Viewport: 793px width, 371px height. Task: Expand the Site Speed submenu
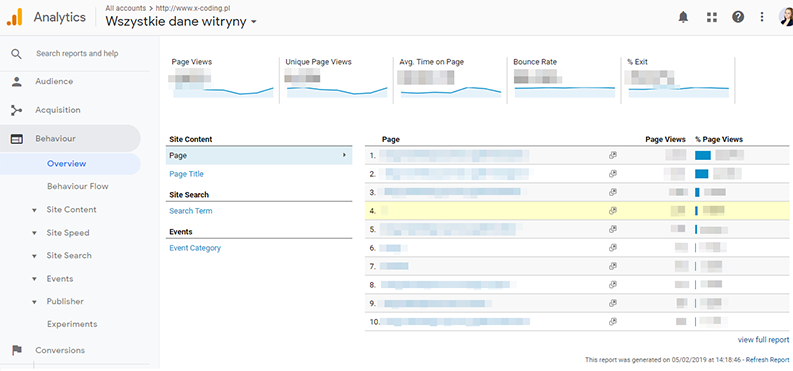(x=61, y=233)
